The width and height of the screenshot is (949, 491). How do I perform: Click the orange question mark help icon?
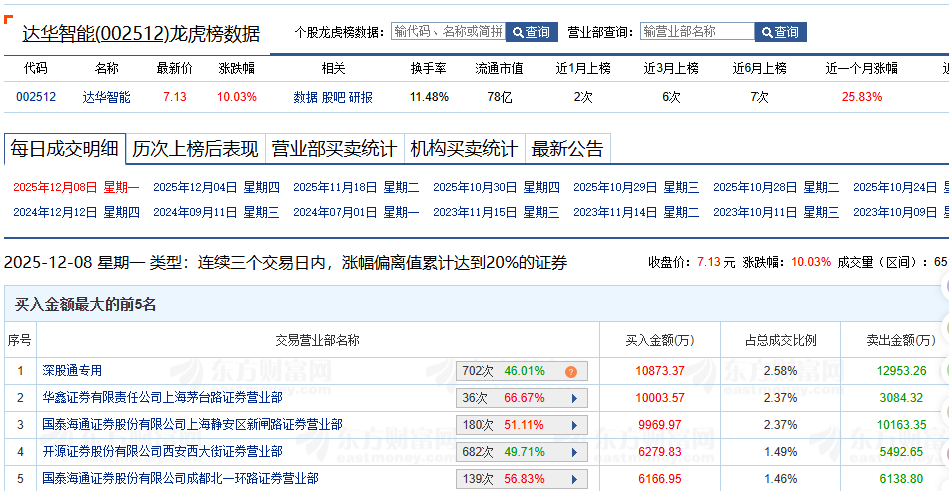point(570,371)
